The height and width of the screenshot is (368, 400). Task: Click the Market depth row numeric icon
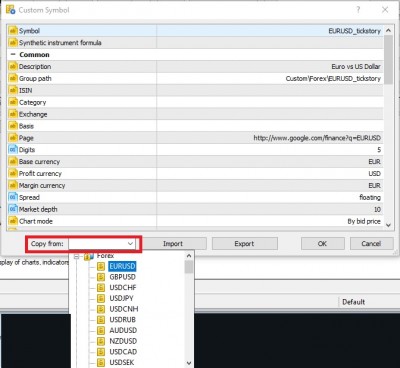(13, 209)
